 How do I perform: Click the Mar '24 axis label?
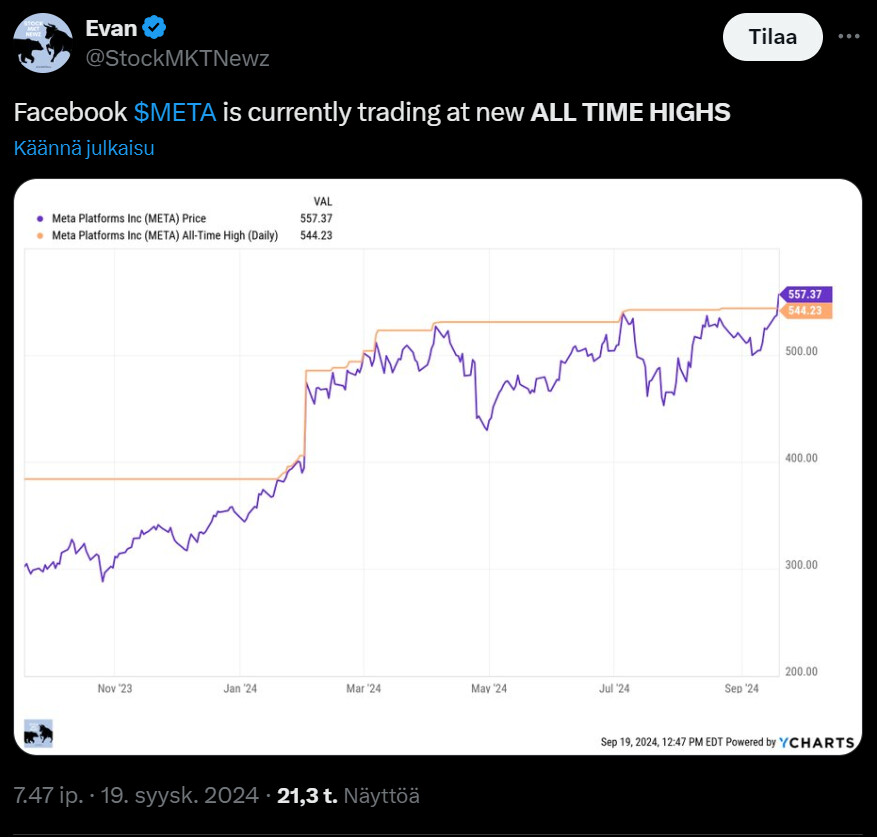364,688
